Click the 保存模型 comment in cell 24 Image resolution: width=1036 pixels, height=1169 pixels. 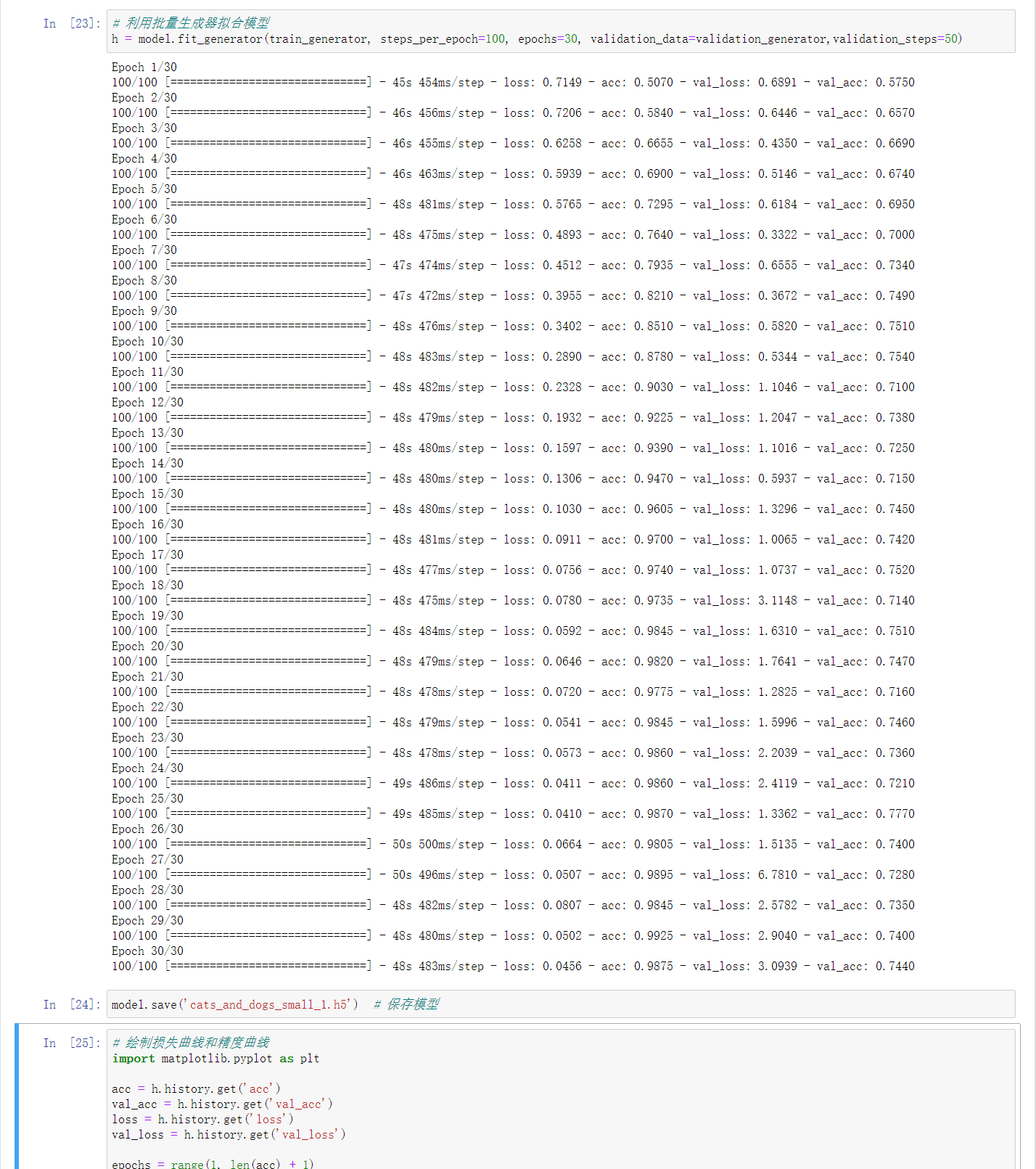[406, 1004]
